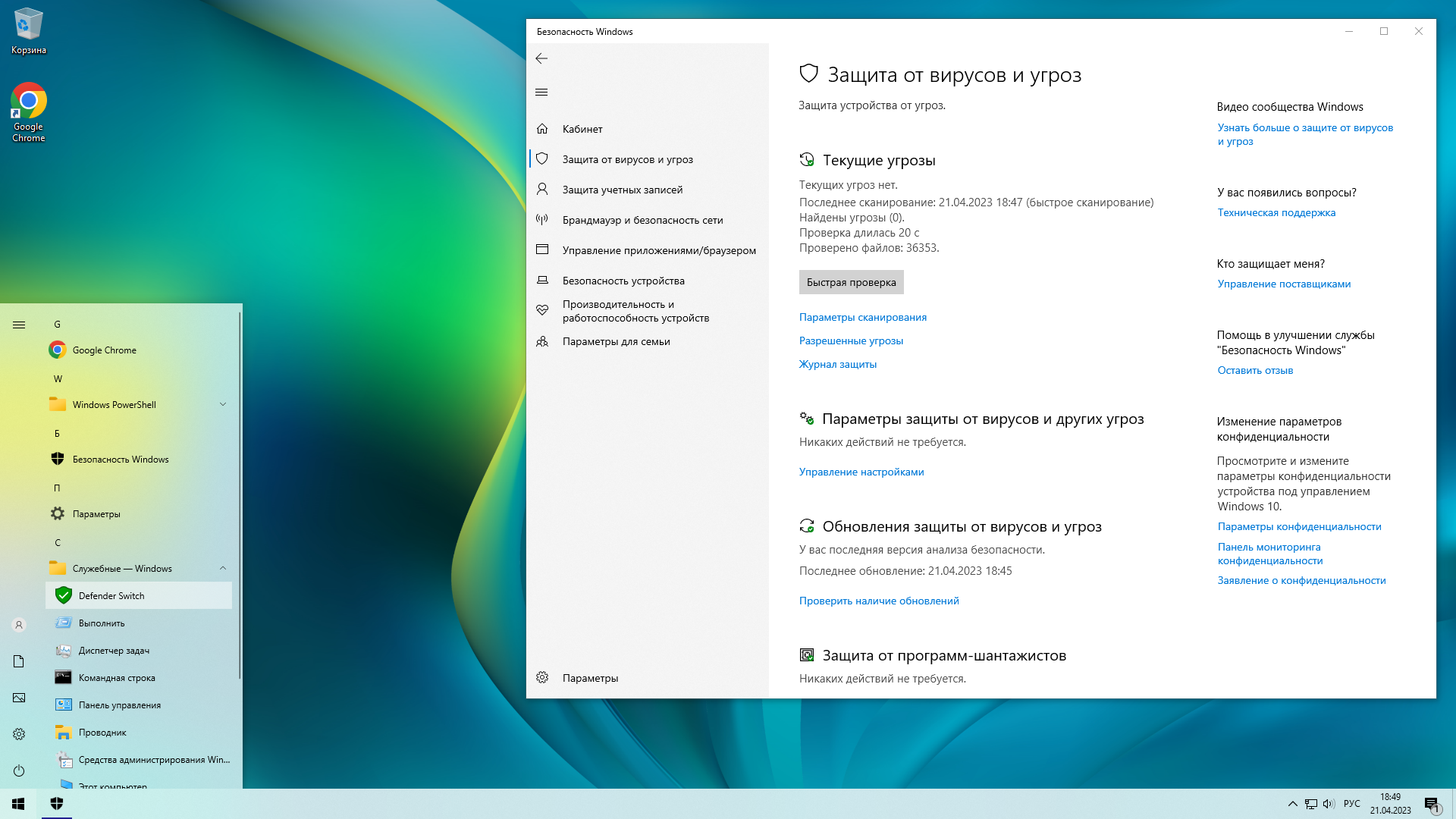Click the Текущие угрозы history shield icon
Screen dimensions: 1456x819
pos(807,160)
